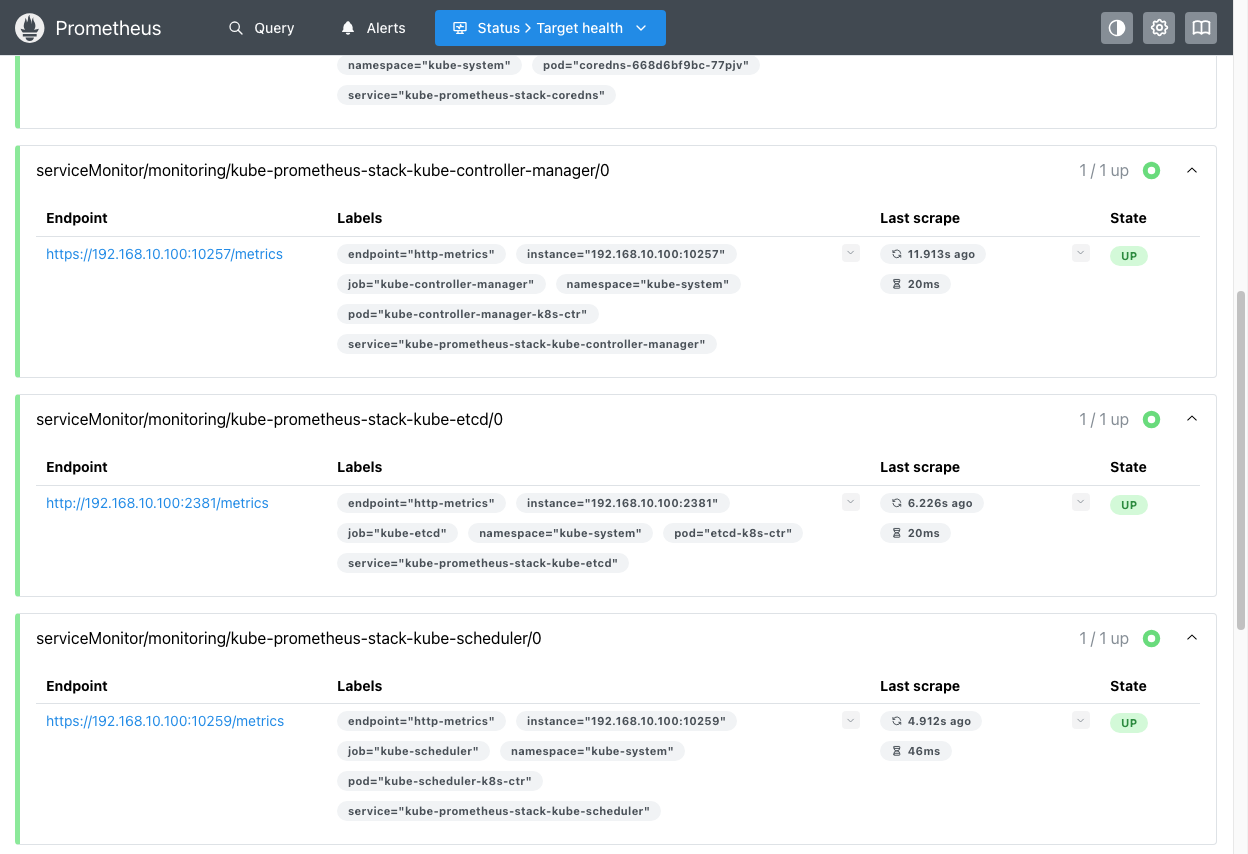
Task: Expand labels for 192.168.10.100:10259 target
Action: pos(851,720)
